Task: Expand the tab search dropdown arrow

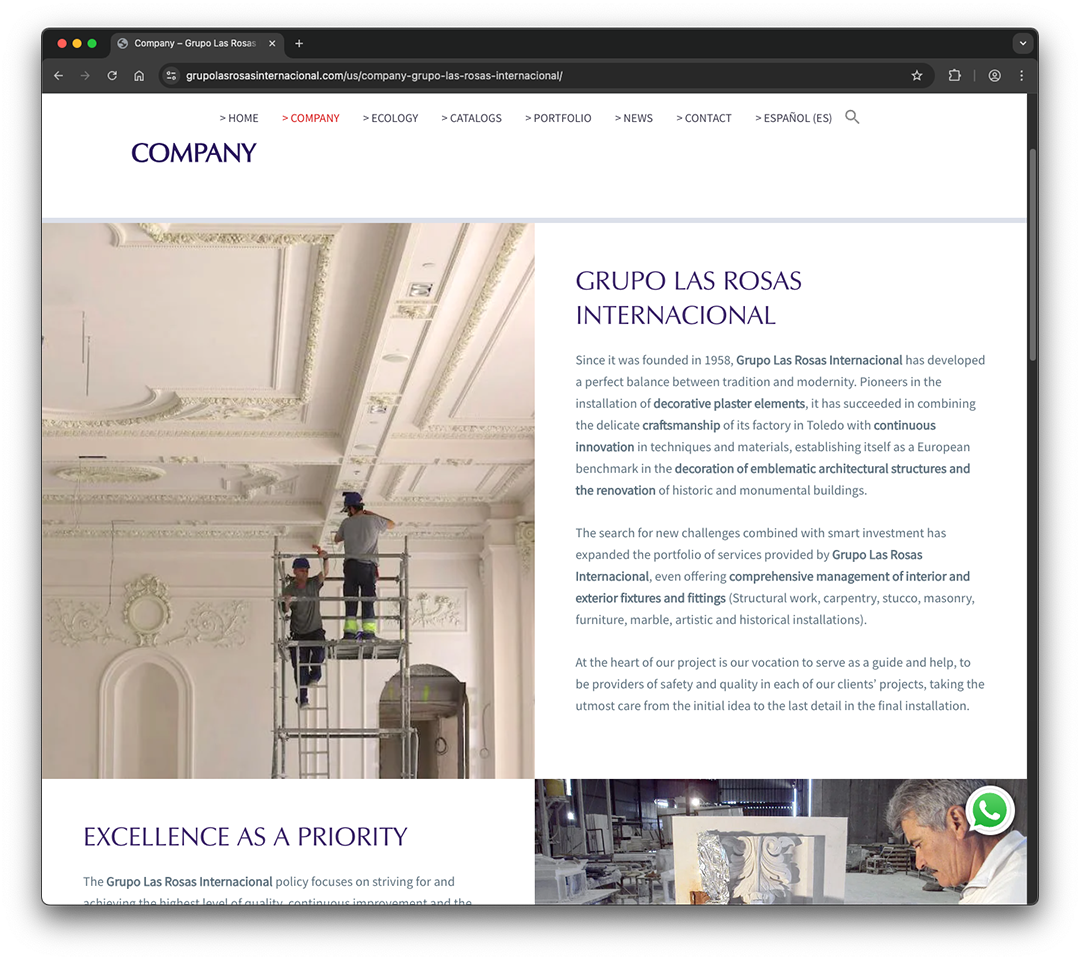Action: click(x=1023, y=43)
